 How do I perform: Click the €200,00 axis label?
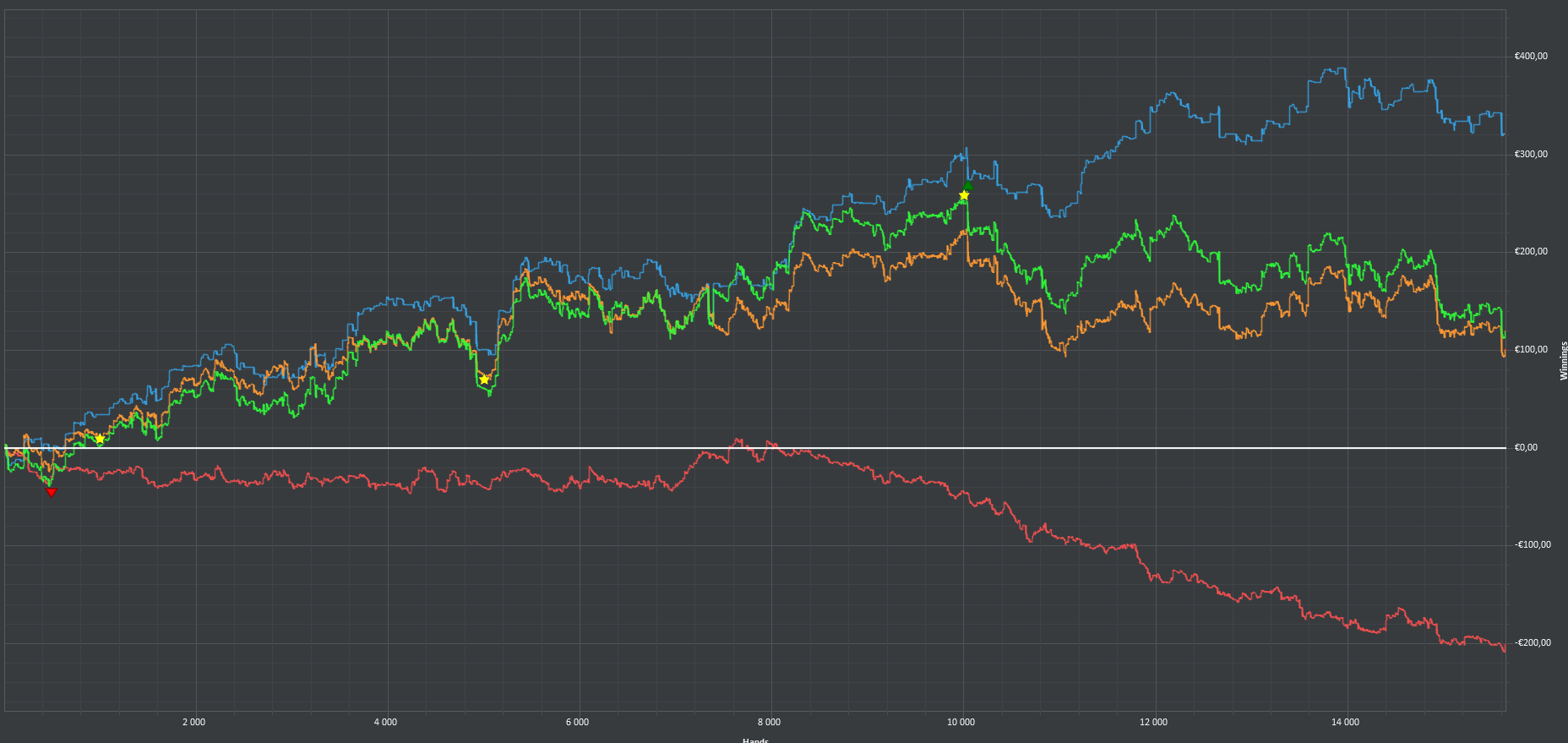tap(1531, 252)
